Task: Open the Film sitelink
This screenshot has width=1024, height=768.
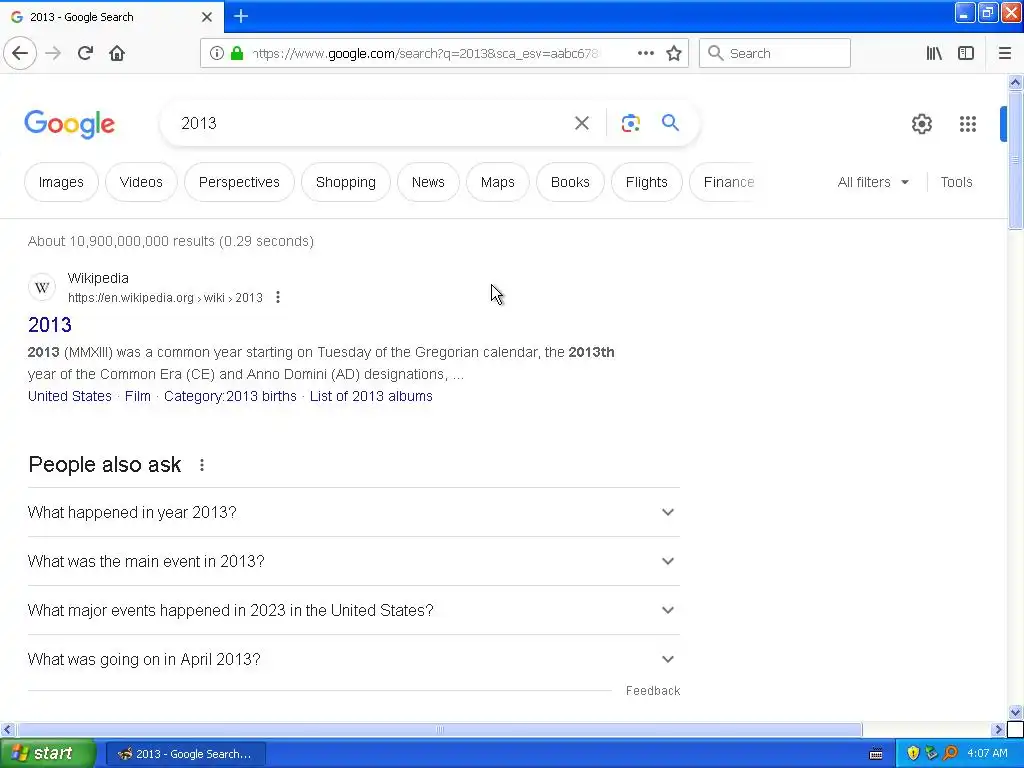Action: pos(137,396)
